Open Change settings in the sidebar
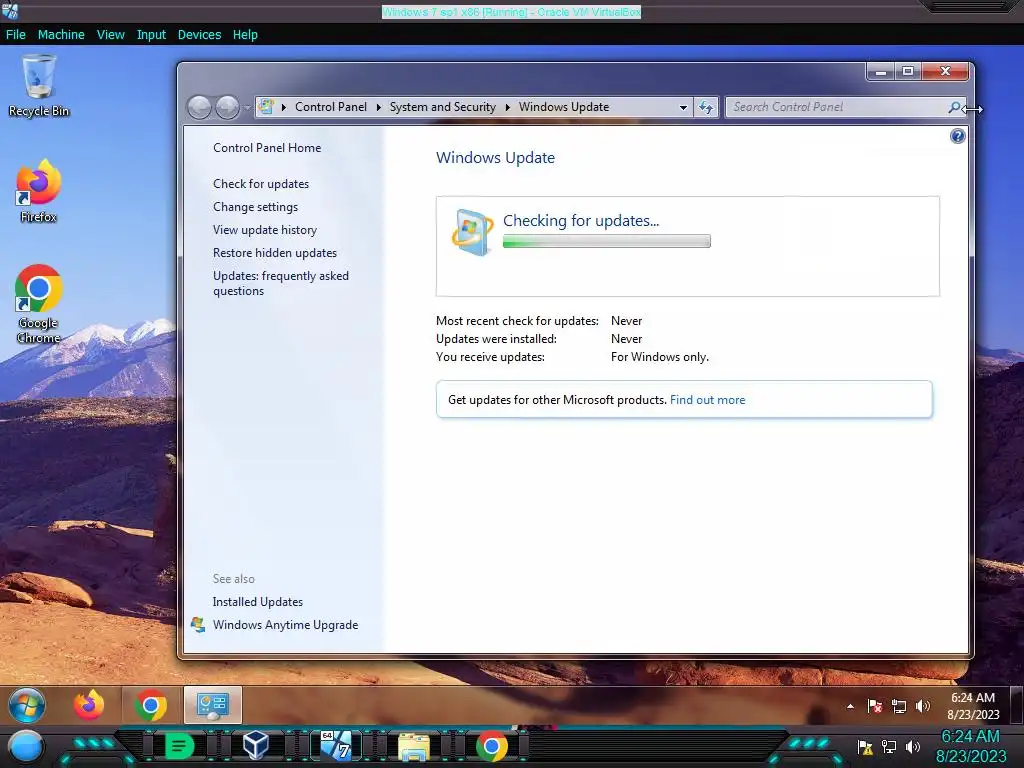Screen dimensions: 1024x768 click(255, 207)
